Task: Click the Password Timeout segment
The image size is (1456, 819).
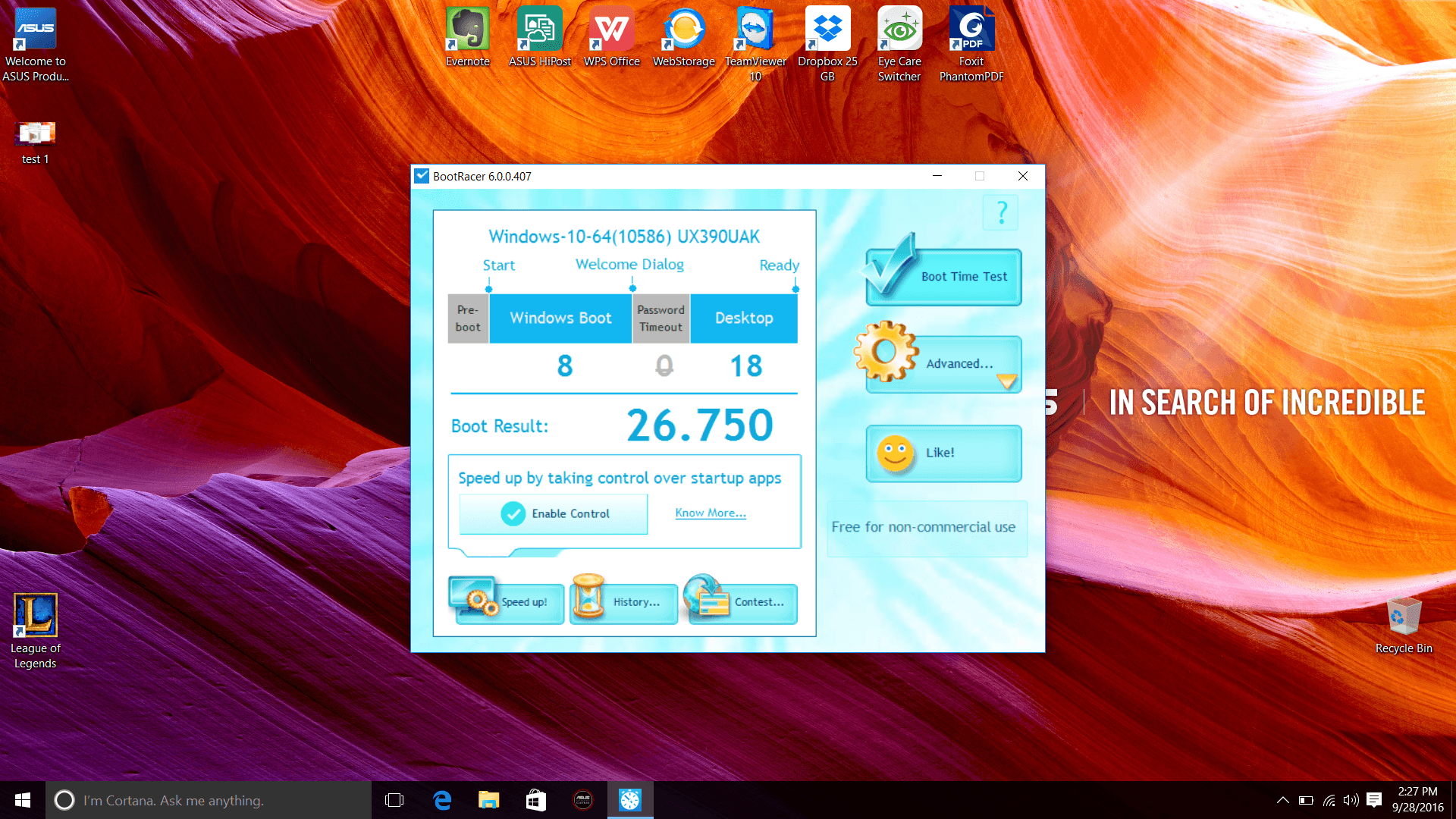Action: [661, 318]
